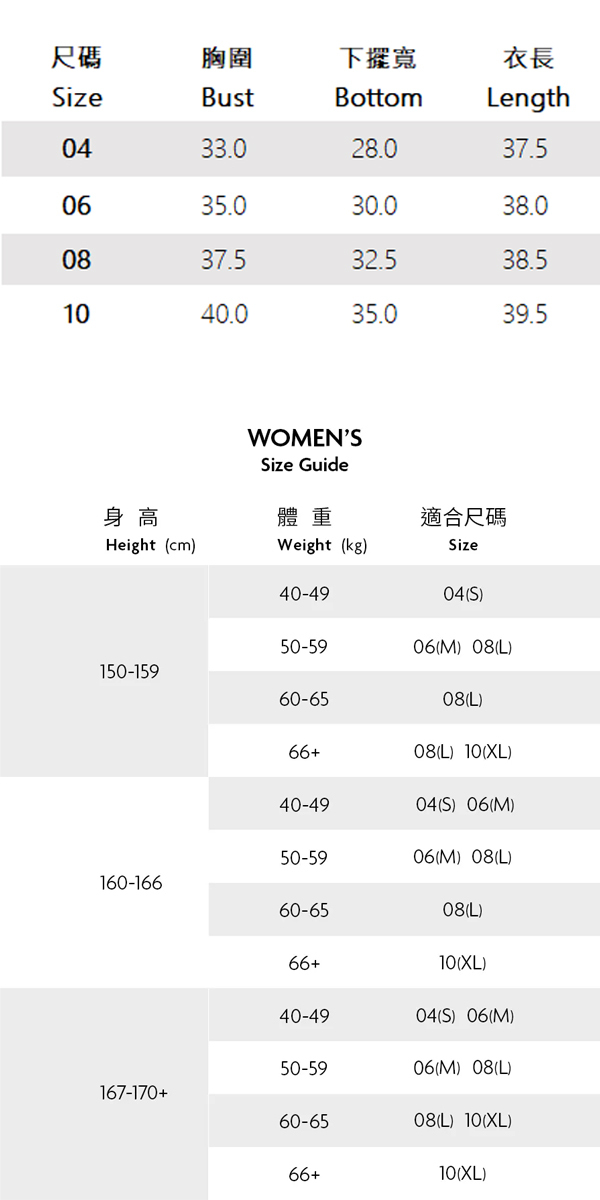Click the 40.0 bust measurement
The image size is (600, 1200).
click(224, 314)
